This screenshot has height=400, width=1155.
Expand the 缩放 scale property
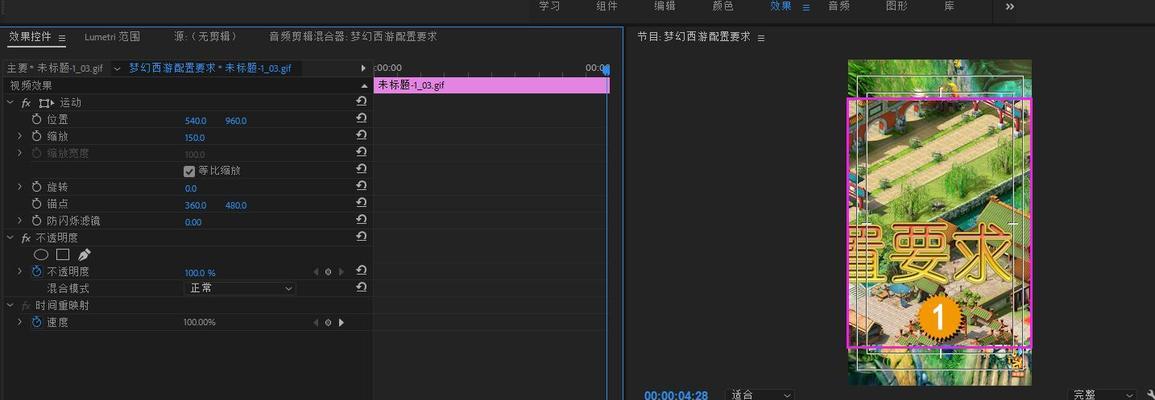(20, 136)
